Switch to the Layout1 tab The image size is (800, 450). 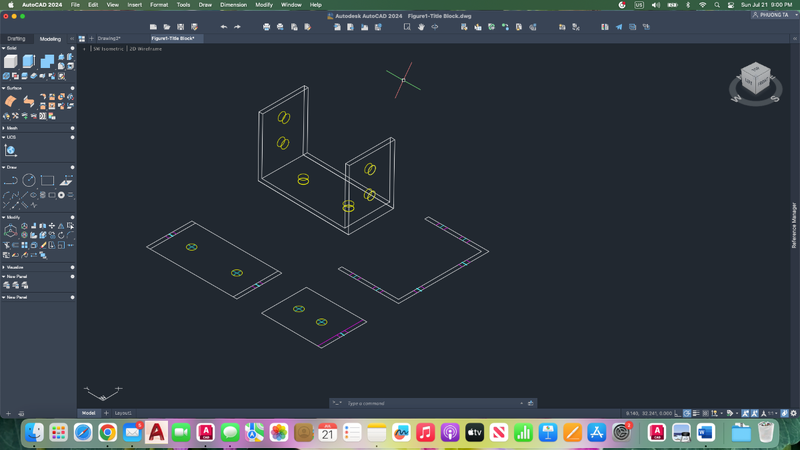[x=123, y=413]
